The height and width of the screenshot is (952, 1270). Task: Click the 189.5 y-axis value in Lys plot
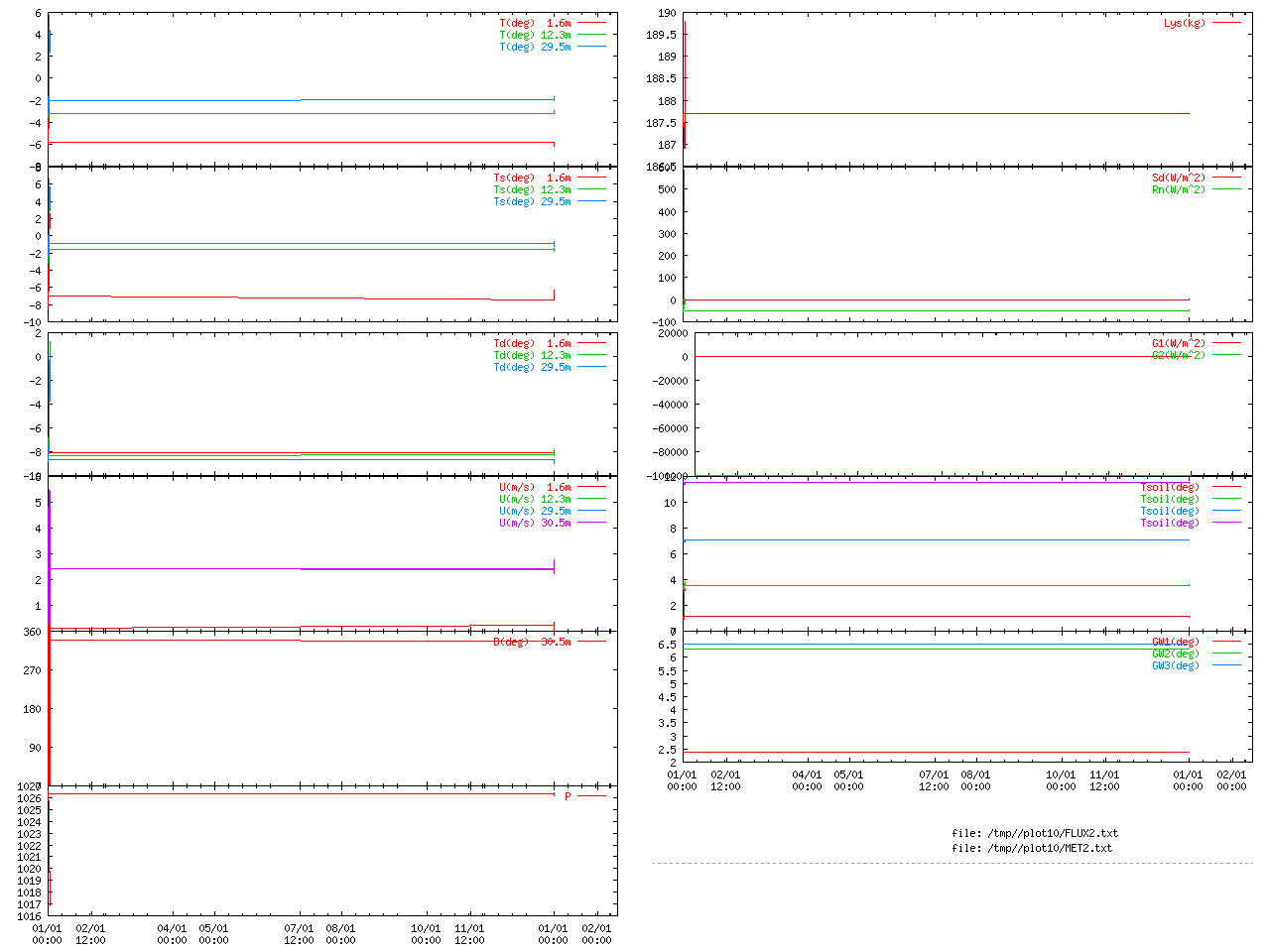pyautogui.click(x=662, y=35)
